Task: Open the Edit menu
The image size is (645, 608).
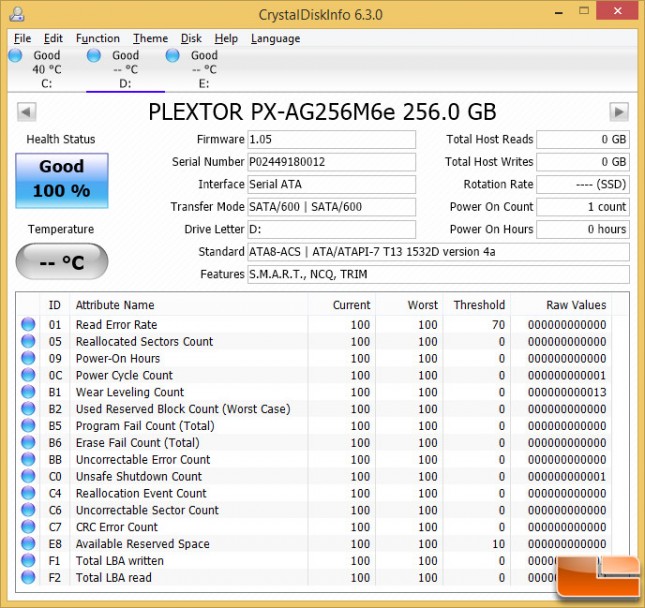Action: (53, 38)
